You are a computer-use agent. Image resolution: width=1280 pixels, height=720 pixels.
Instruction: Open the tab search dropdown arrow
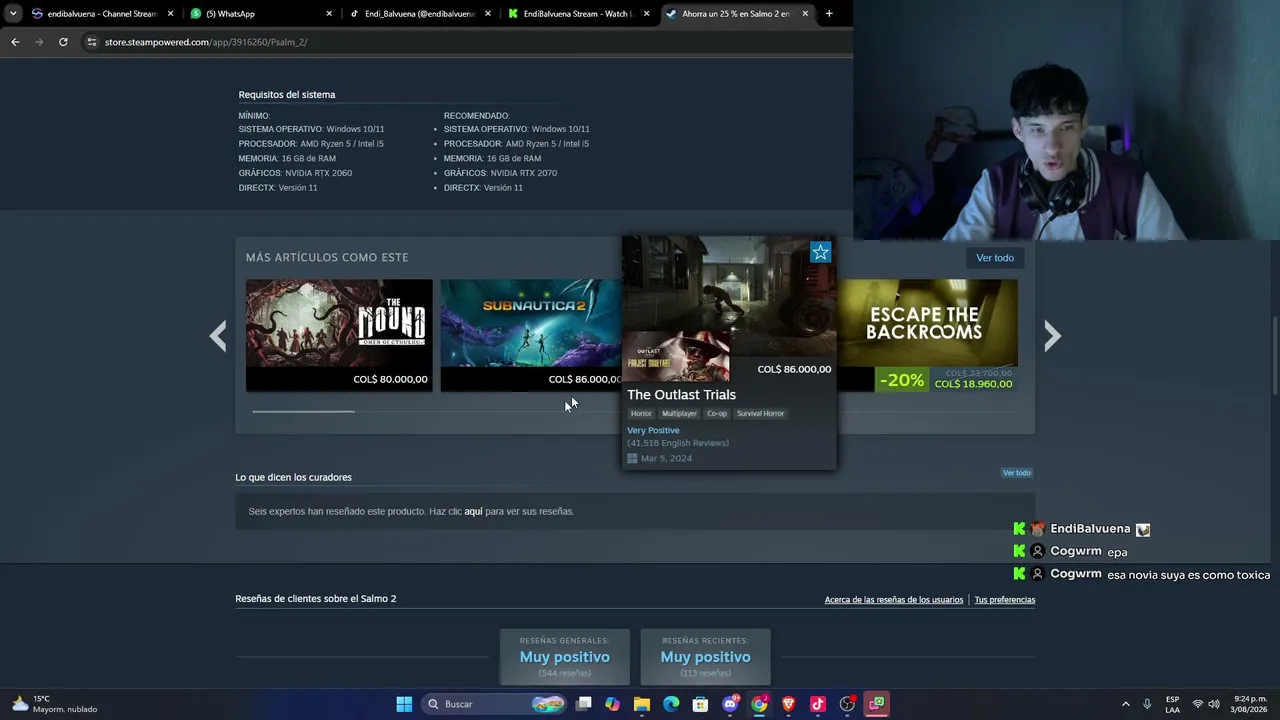[x=12, y=14]
